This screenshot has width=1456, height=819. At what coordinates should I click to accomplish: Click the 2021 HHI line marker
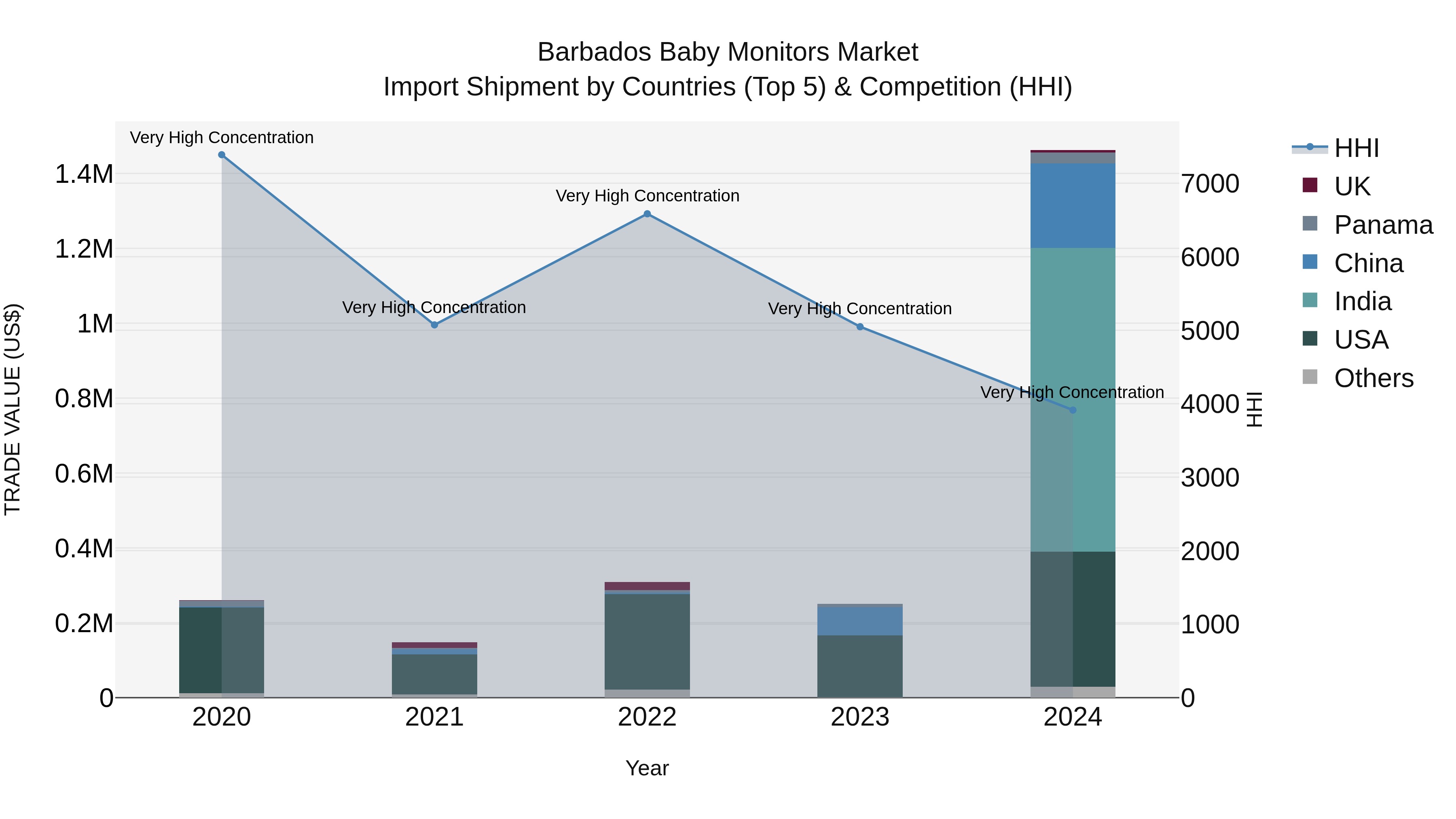(435, 325)
